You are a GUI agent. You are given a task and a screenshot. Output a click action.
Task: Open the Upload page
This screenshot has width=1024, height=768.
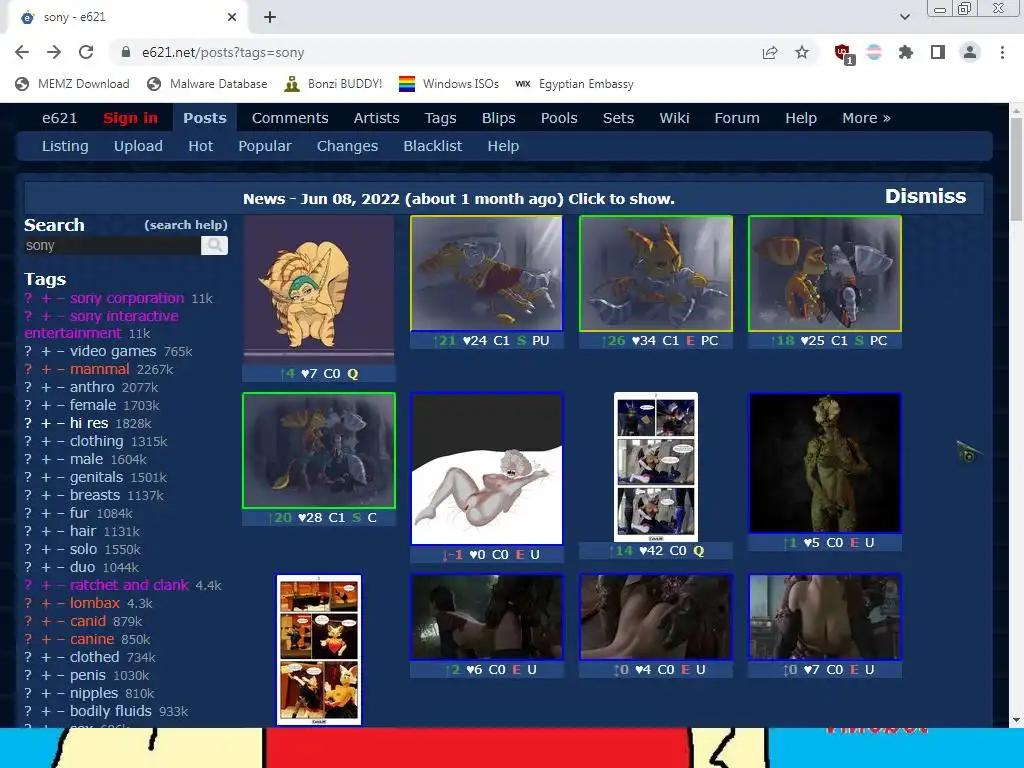pyautogui.click(x=138, y=146)
